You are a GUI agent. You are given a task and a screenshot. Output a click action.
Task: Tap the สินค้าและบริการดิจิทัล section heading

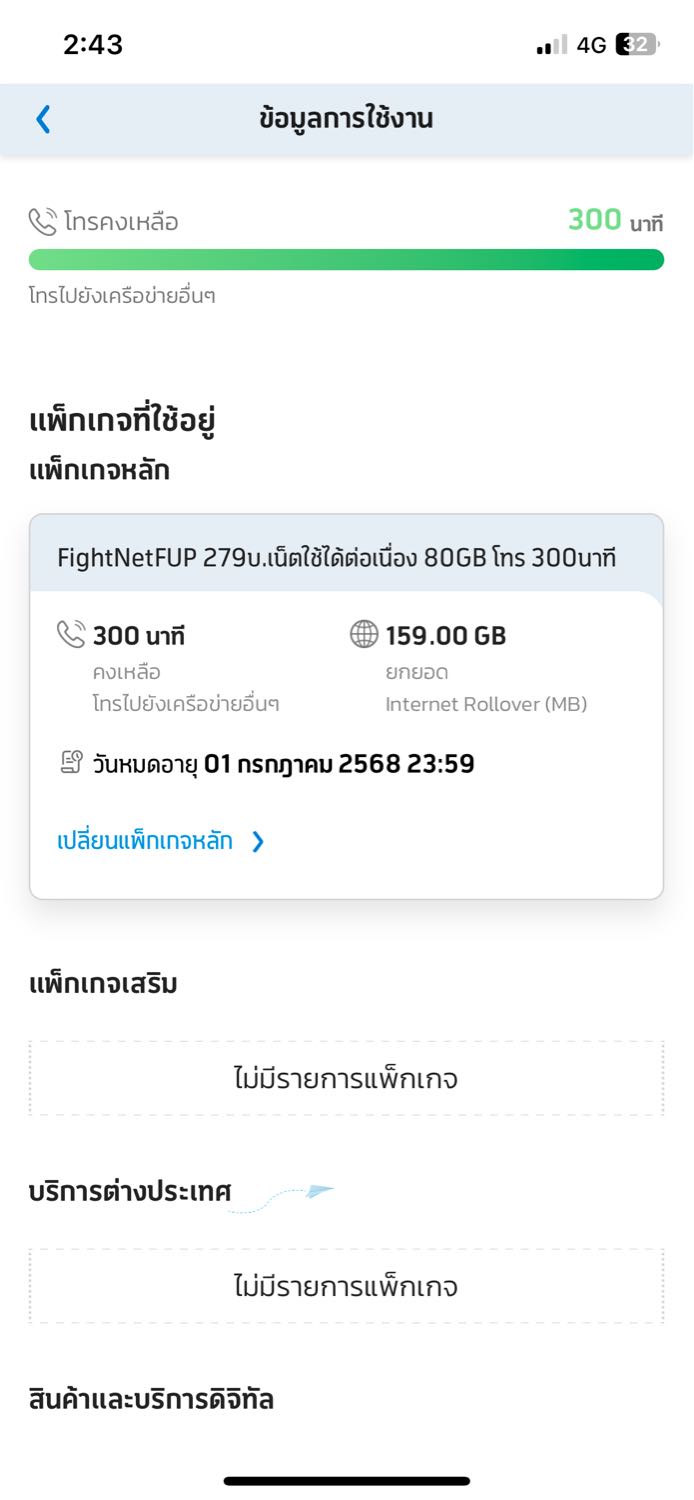click(x=152, y=1399)
